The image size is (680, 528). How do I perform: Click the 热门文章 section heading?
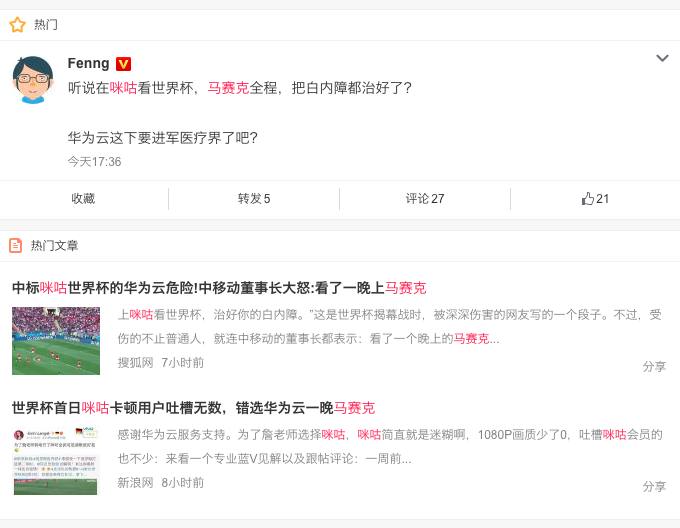54,246
